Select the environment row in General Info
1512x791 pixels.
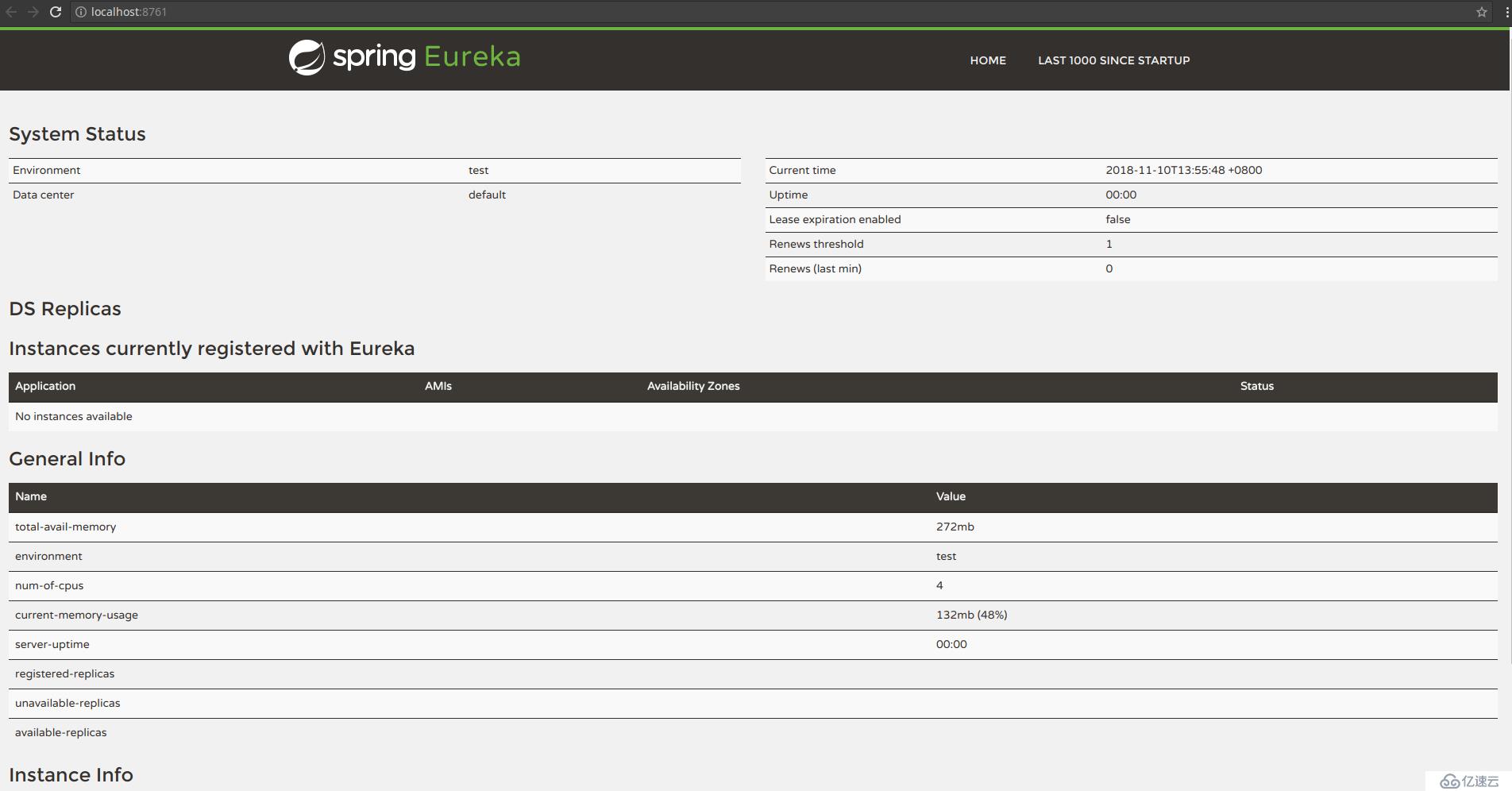(753, 557)
